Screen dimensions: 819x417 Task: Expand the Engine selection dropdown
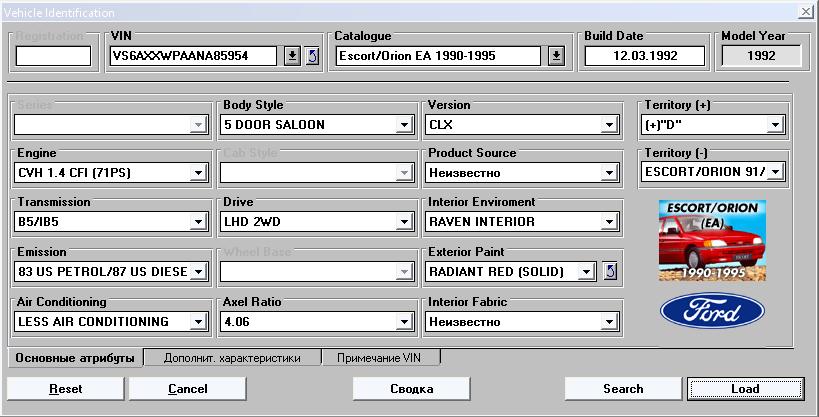click(199, 174)
